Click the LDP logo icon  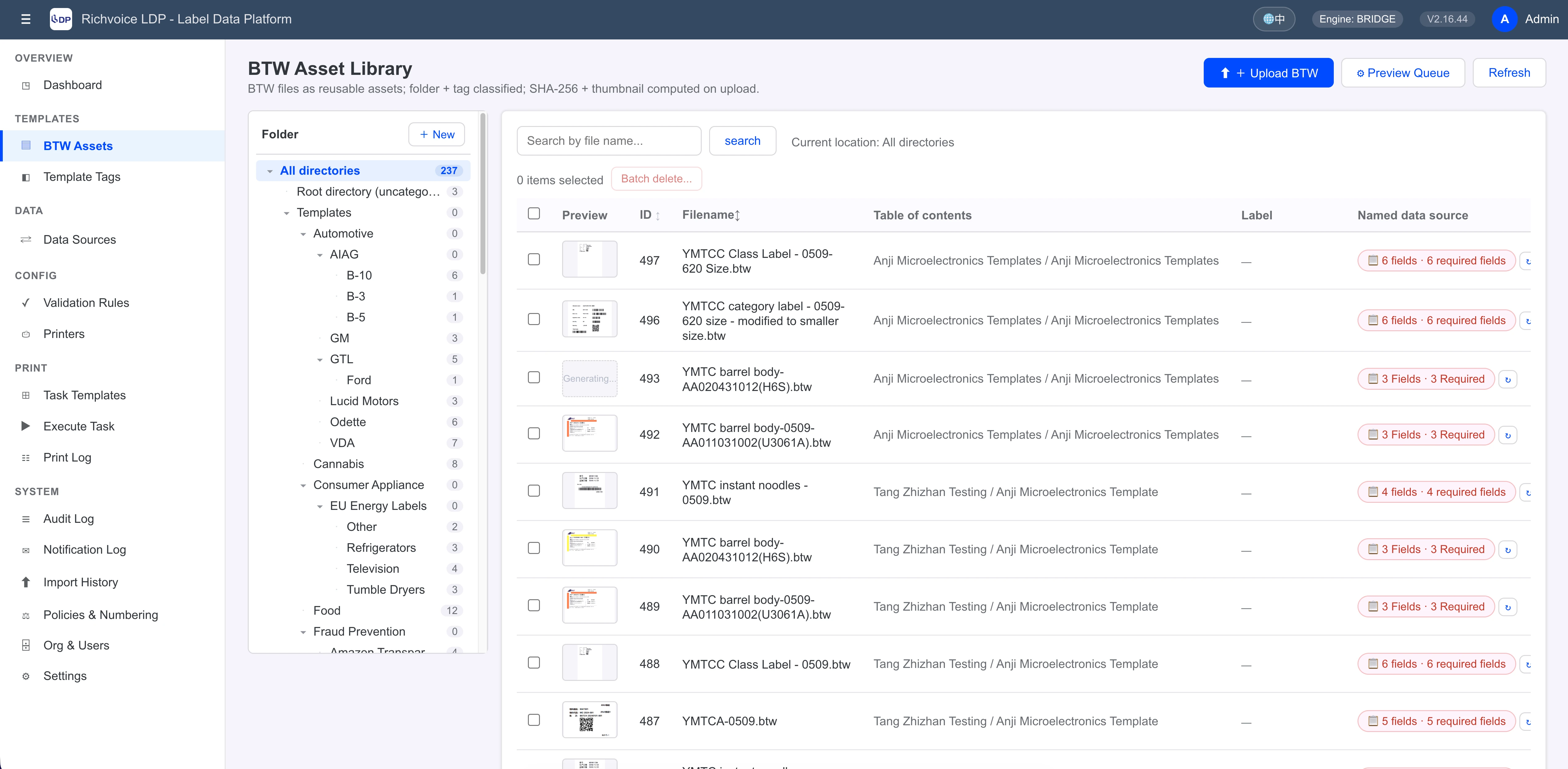pyautogui.click(x=60, y=19)
